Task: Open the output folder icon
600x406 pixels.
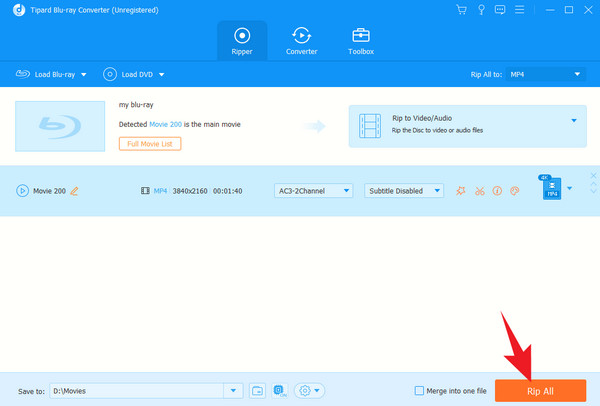Action: [258, 391]
